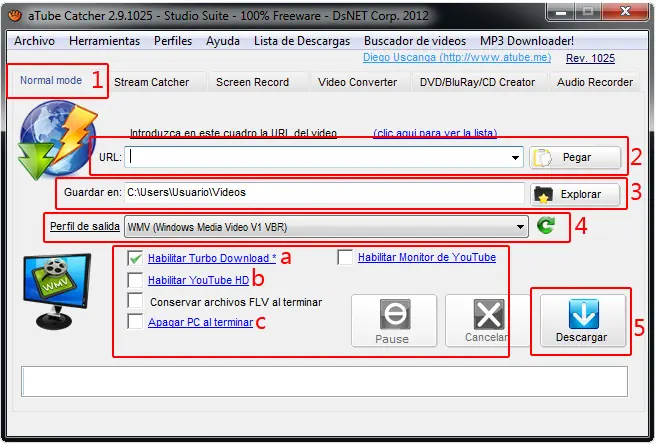Click the Descargar download button

point(583,321)
